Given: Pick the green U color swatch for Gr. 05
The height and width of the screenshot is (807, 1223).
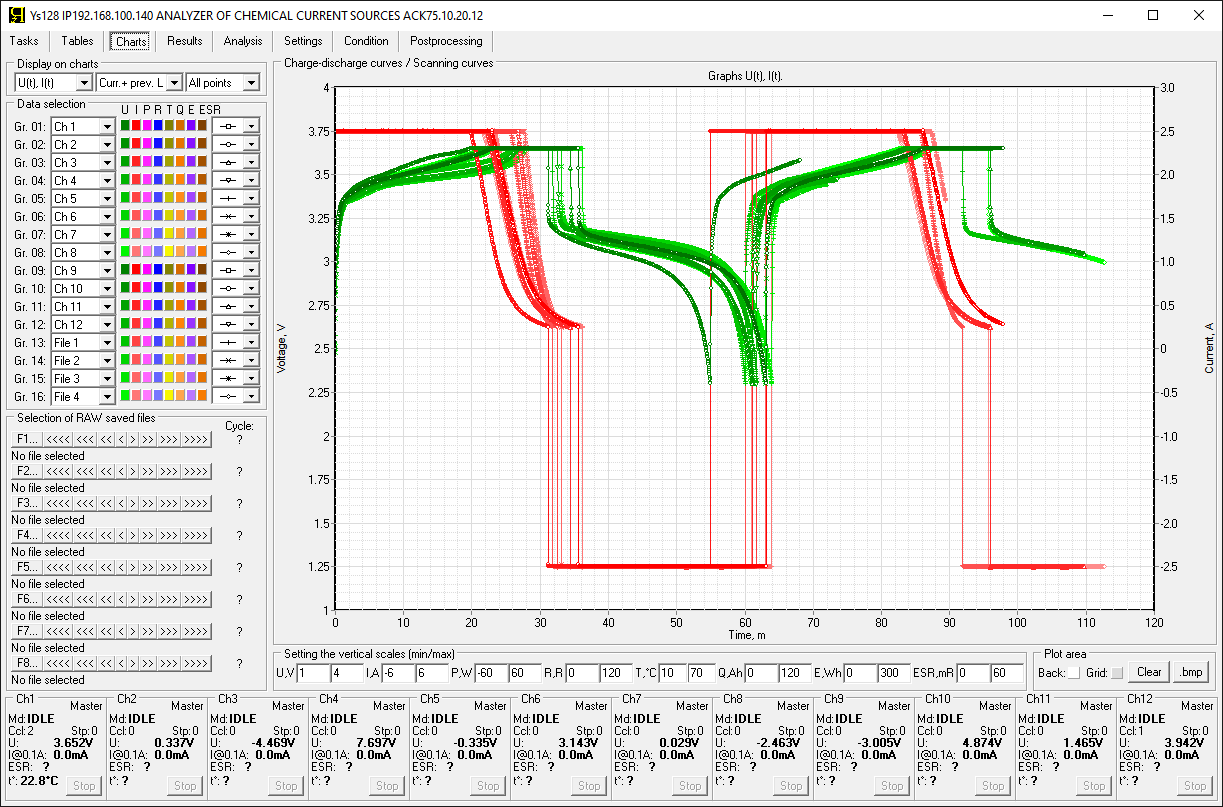Looking at the screenshot, I should pyautogui.click(x=125, y=198).
